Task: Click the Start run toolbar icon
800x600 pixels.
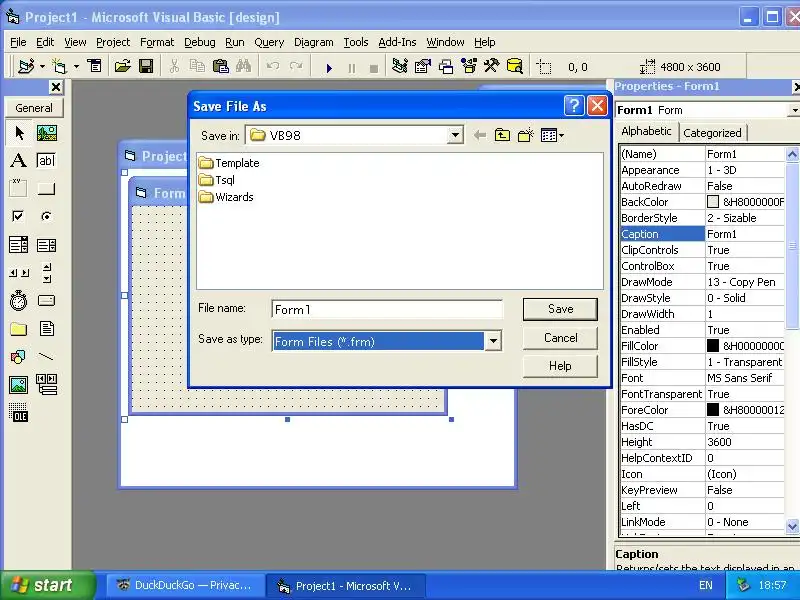Action: [x=329, y=67]
